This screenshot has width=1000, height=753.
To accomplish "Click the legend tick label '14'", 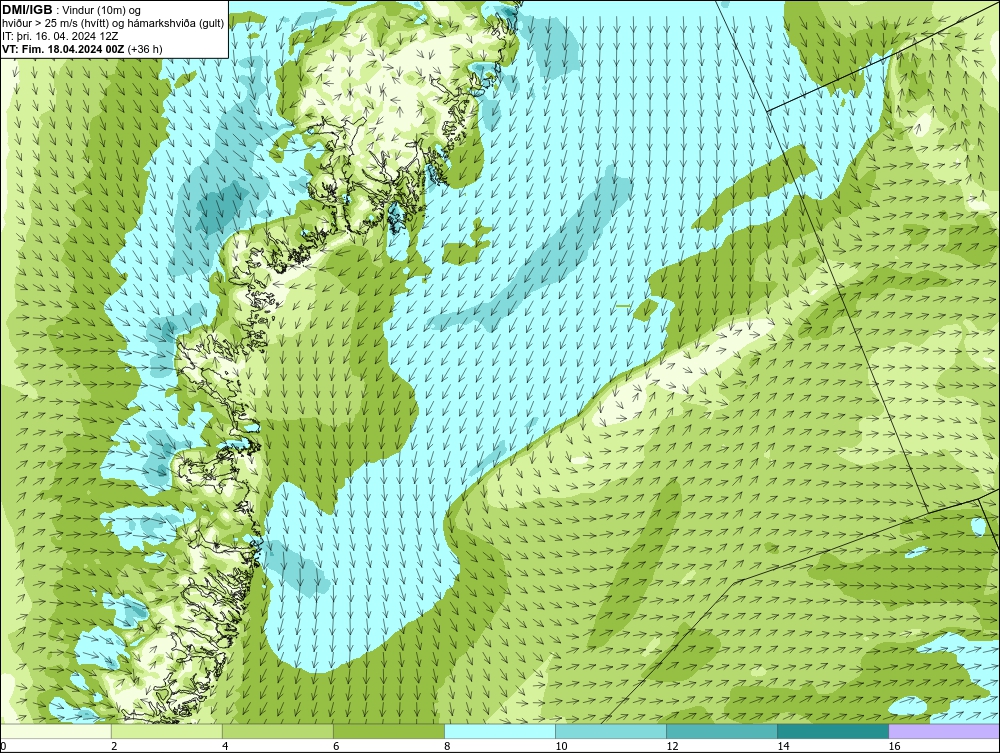I will (783, 747).
